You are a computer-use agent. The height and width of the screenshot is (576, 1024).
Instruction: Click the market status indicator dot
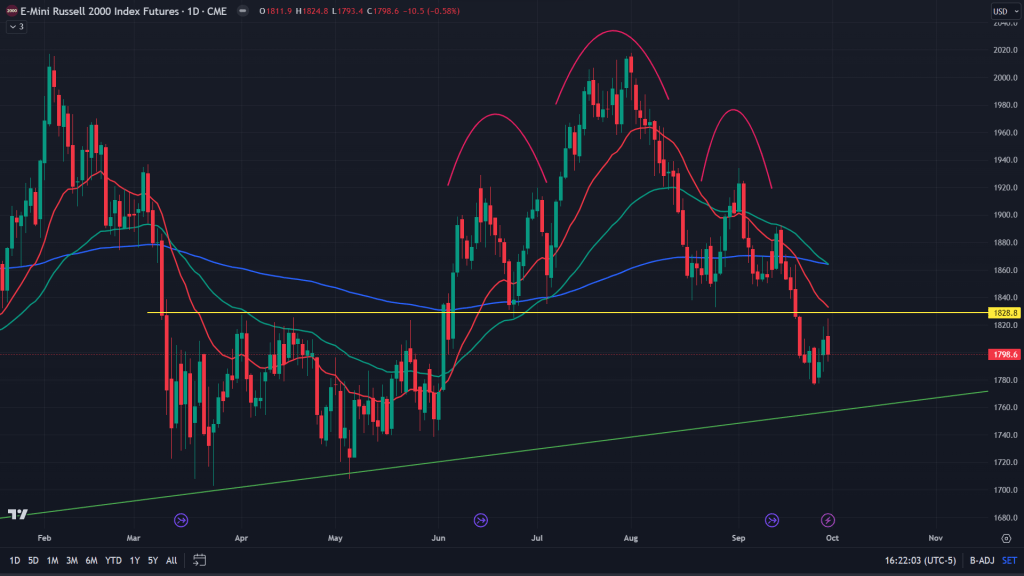244,11
